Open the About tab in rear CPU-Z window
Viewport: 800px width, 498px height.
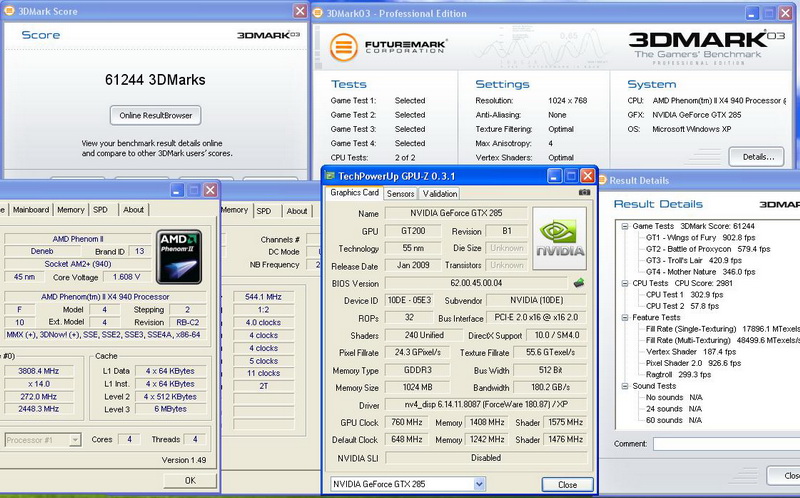pyautogui.click(x=296, y=211)
